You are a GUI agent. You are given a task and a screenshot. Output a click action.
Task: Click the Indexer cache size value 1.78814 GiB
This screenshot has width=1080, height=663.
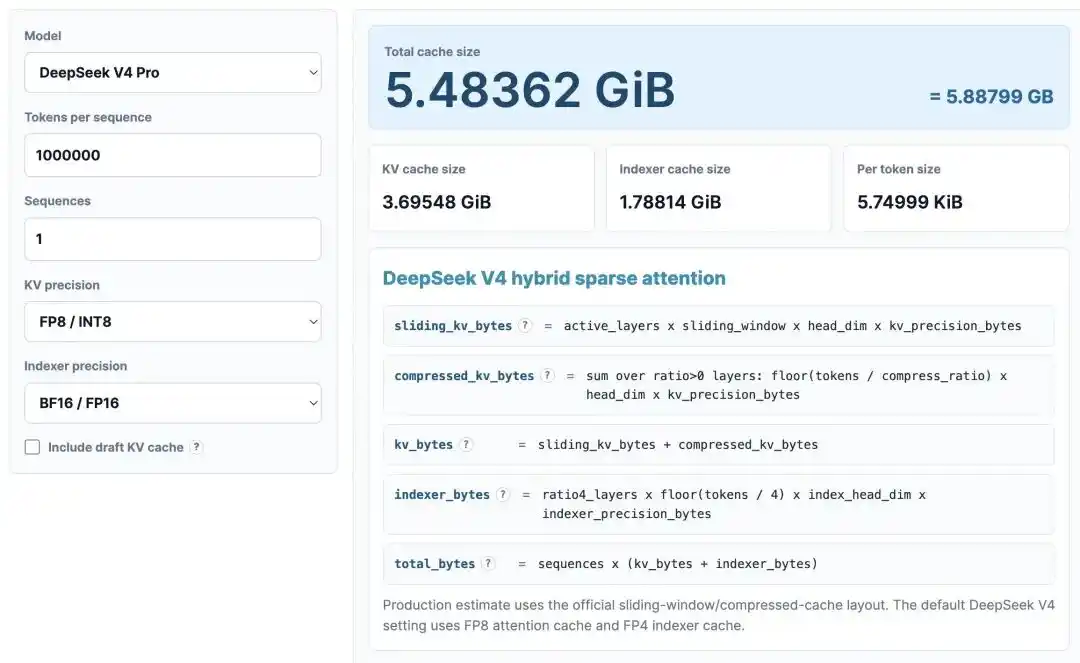point(670,202)
